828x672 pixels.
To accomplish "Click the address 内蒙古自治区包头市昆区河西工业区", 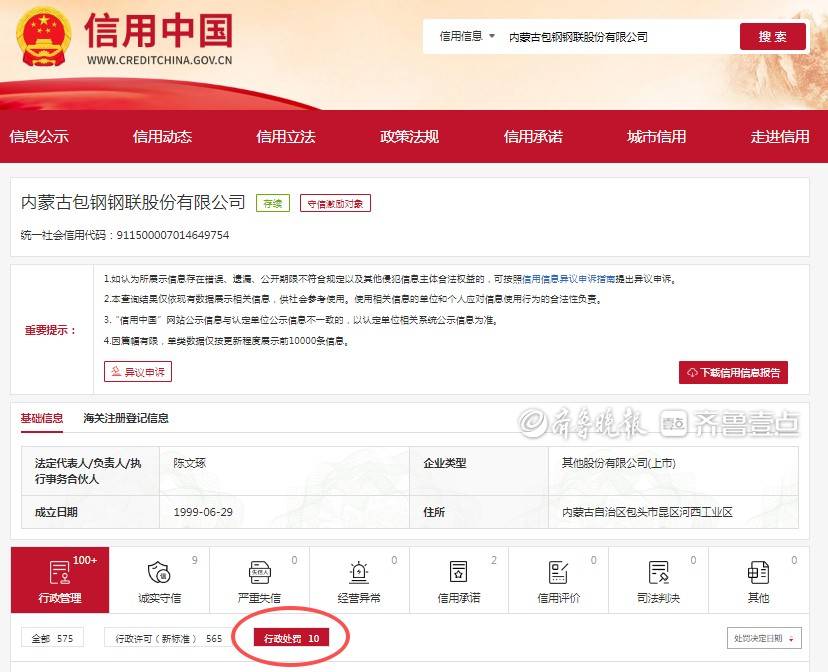I will (647, 512).
